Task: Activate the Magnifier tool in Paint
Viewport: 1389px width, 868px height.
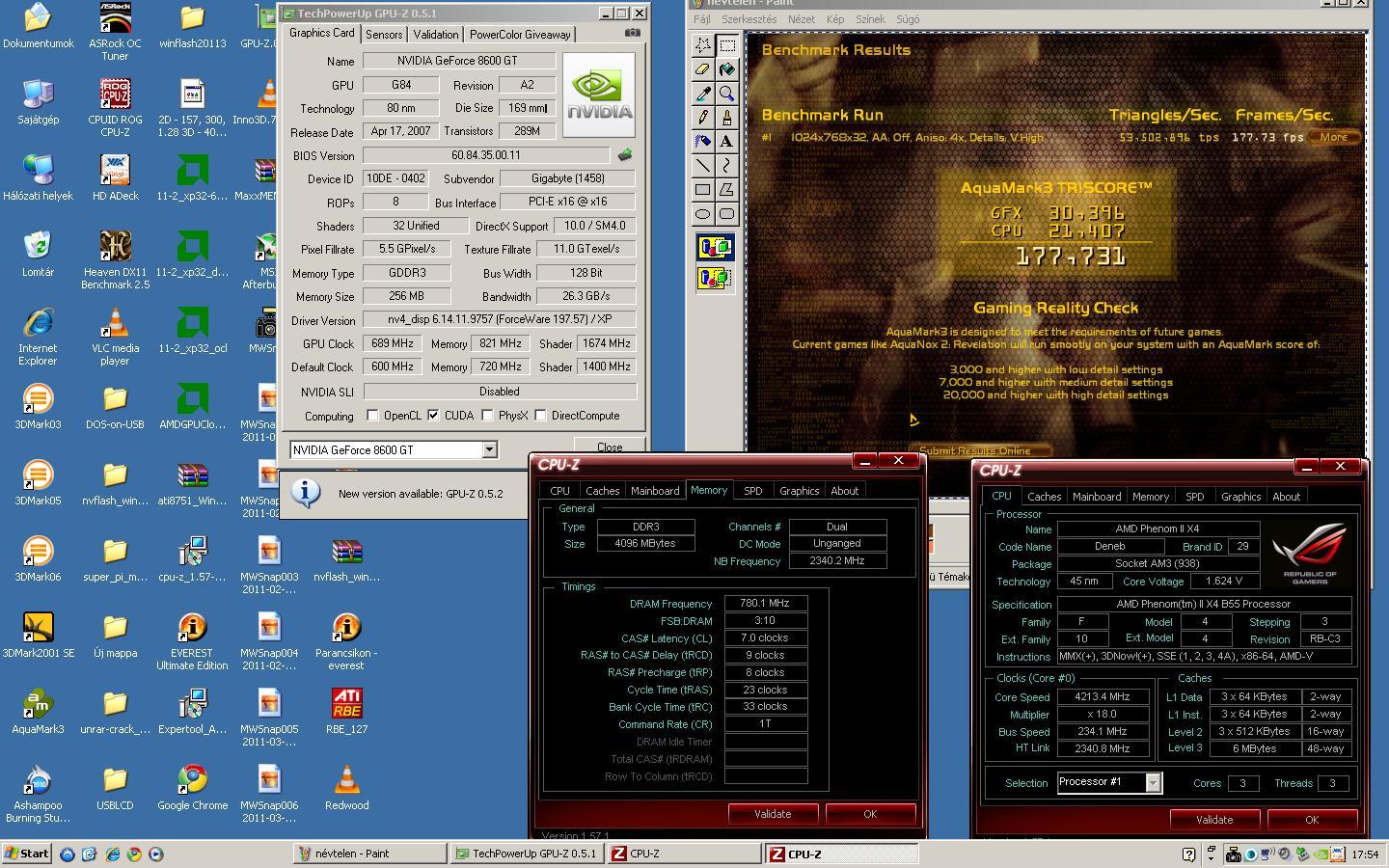Action: click(726, 94)
